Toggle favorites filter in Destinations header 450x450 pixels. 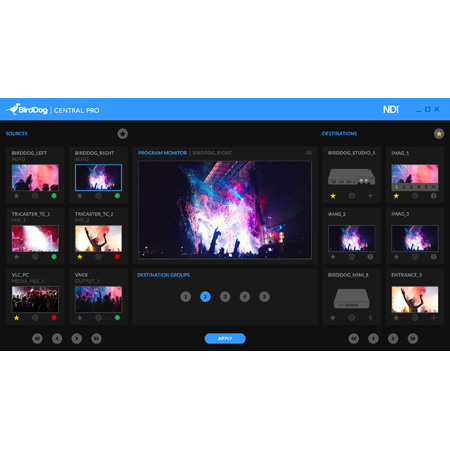pos(439,134)
